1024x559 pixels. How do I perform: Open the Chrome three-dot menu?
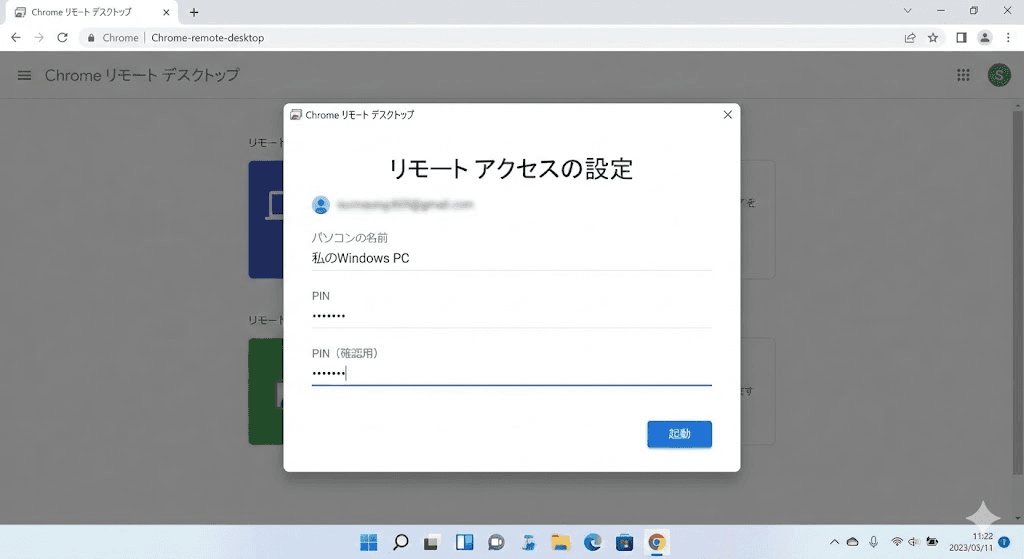[x=1008, y=38]
